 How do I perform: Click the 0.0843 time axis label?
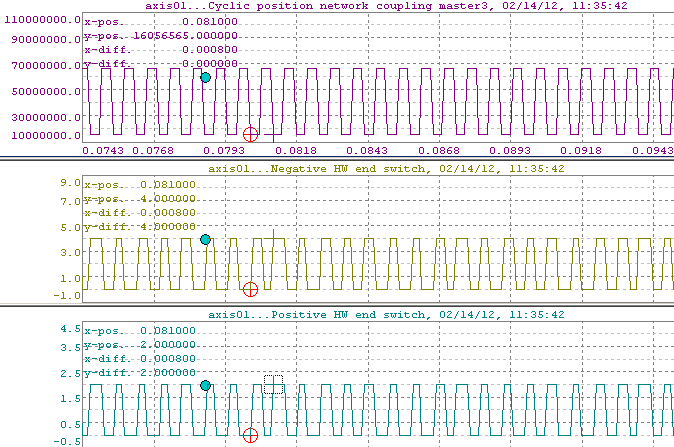[367, 151]
